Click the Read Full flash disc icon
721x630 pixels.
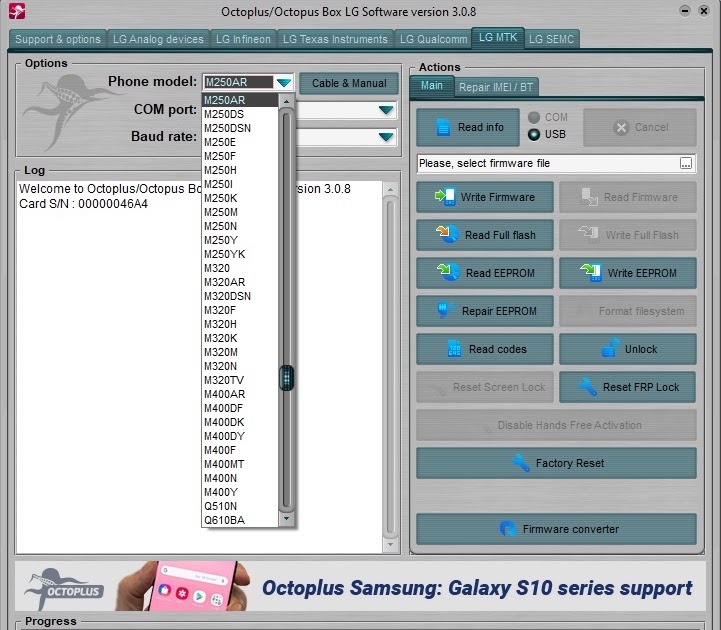tap(447, 235)
